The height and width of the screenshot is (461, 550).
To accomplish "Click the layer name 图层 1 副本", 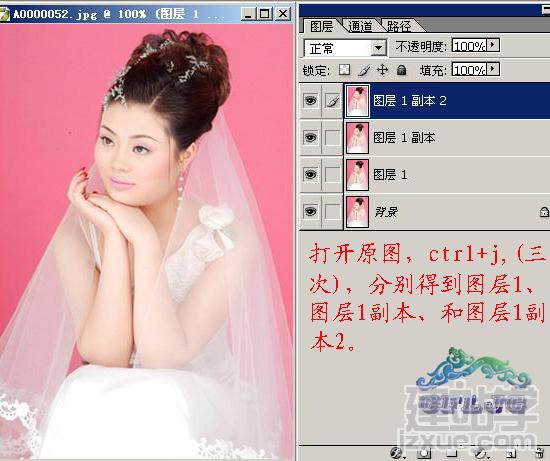I will pyautogui.click(x=404, y=138).
